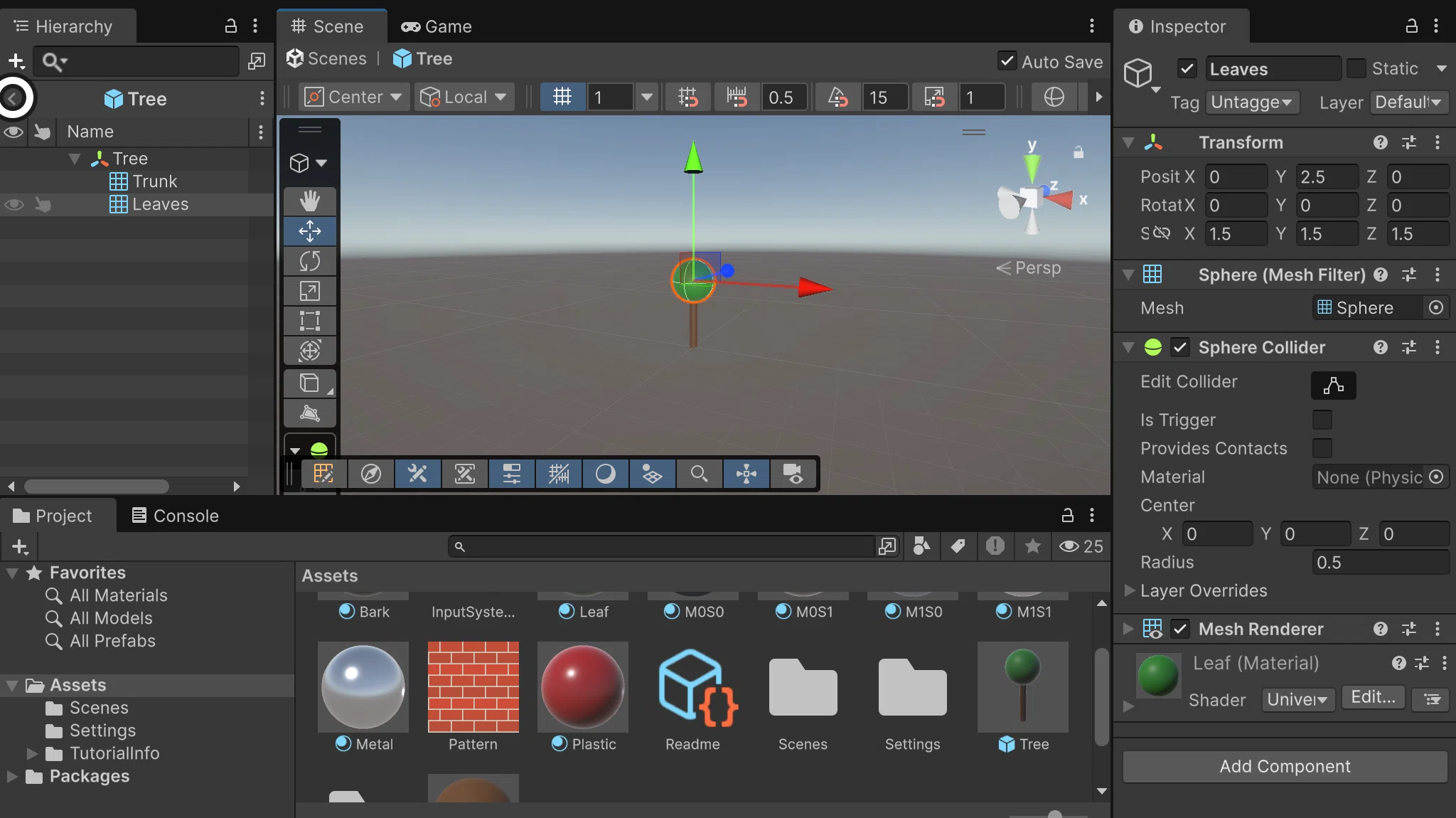Image resolution: width=1456 pixels, height=818 pixels.
Task: Open Mesh Filter context menu dots
Action: pos(1438,275)
